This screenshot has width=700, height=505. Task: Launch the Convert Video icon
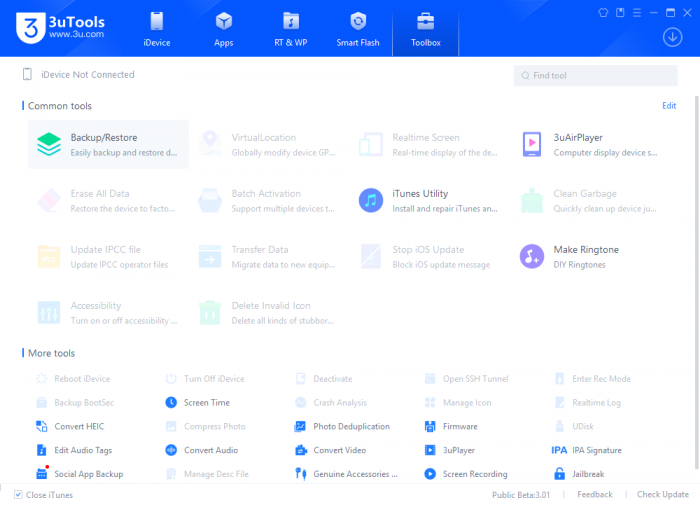point(301,450)
